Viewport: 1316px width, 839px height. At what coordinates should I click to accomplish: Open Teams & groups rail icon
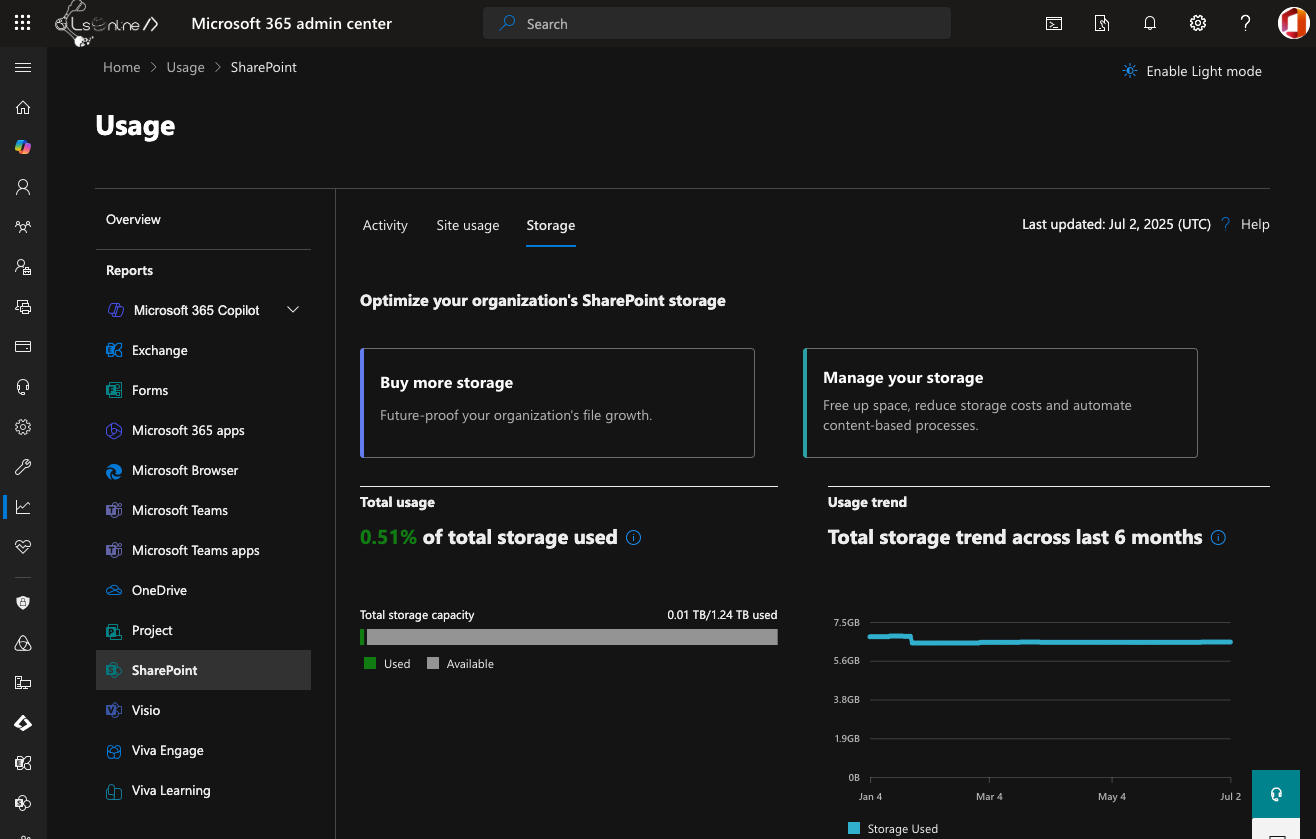point(23,227)
